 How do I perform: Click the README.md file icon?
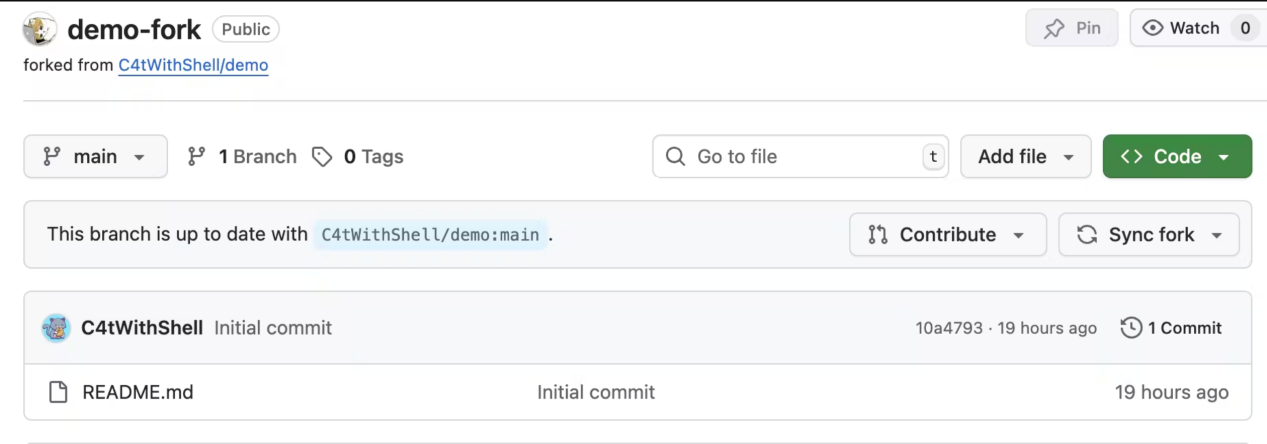click(59, 392)
